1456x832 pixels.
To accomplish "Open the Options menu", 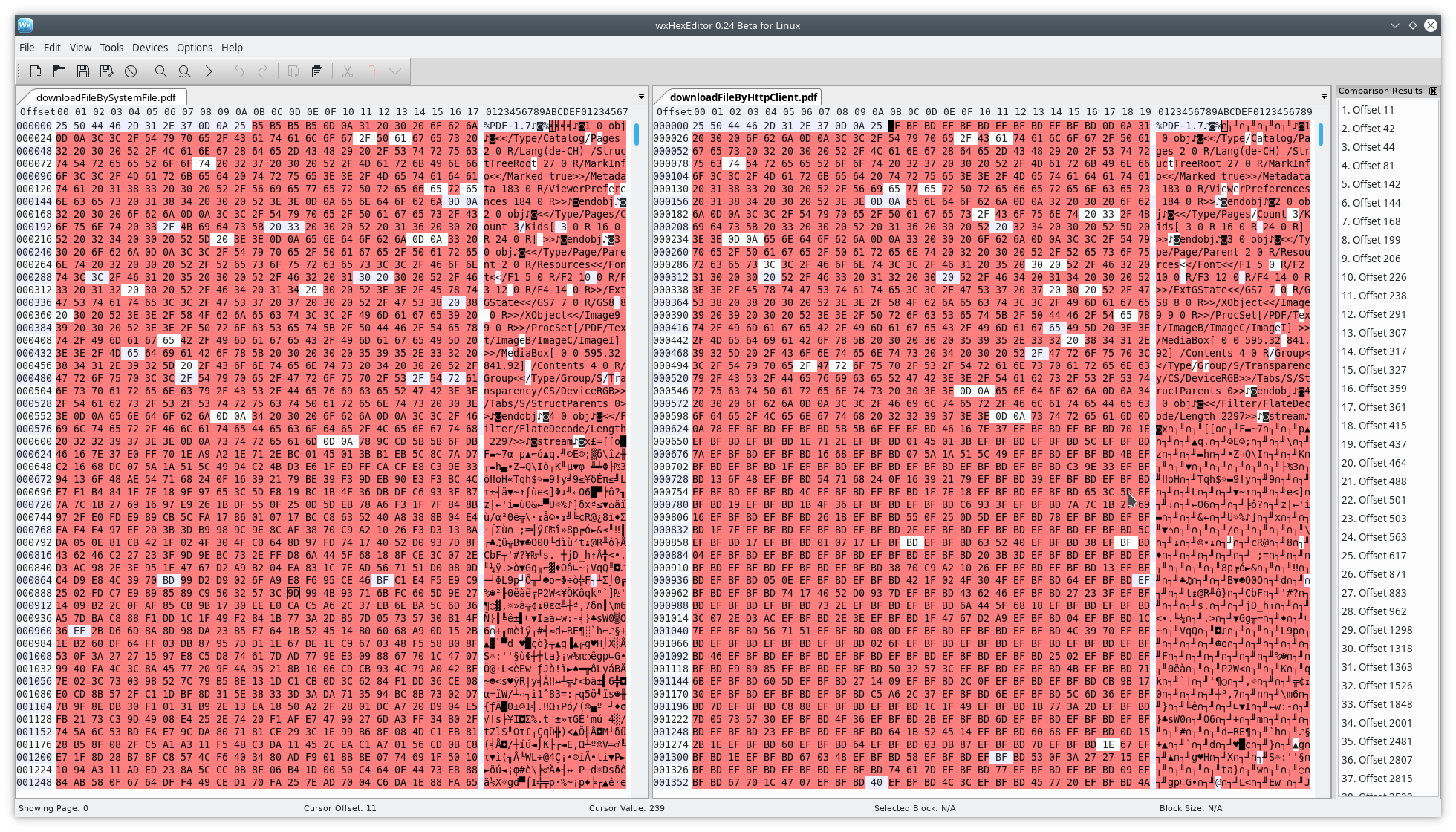I will [194, 47].
